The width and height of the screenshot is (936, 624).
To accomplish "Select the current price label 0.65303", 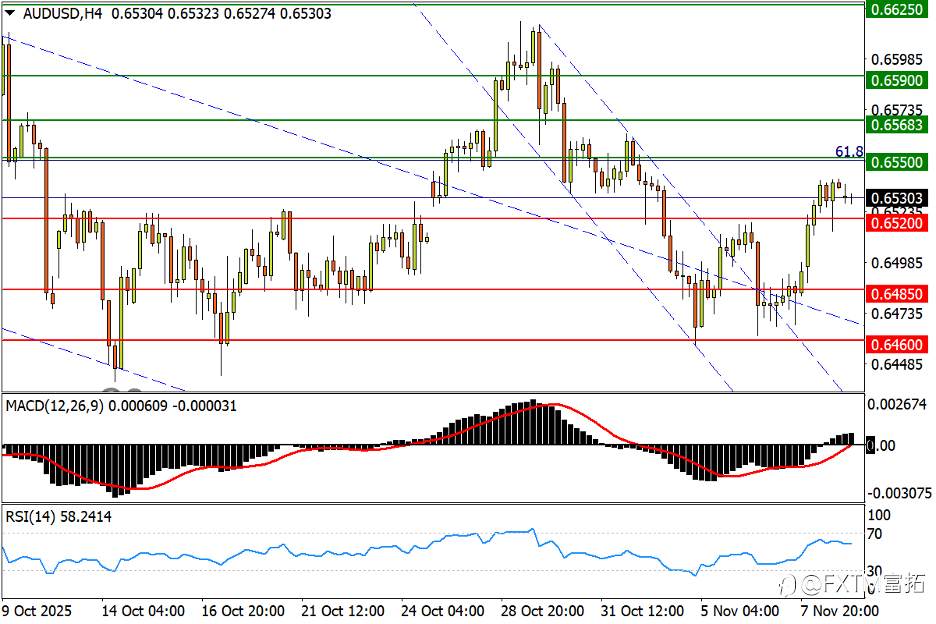I will point(897,198).
